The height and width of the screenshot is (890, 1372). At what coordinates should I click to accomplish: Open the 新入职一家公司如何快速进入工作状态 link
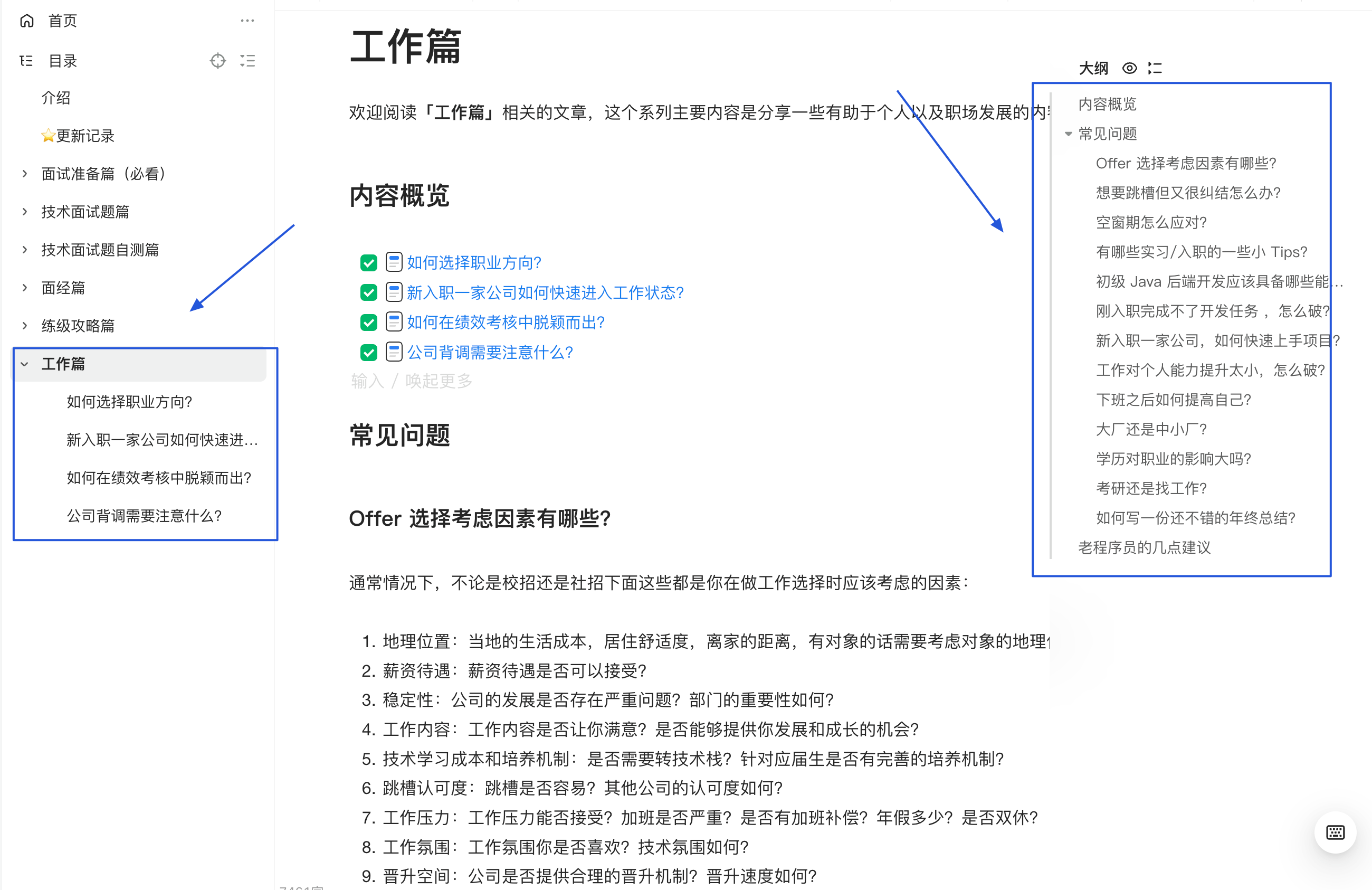pyautogui.click(x=544, y=292)
